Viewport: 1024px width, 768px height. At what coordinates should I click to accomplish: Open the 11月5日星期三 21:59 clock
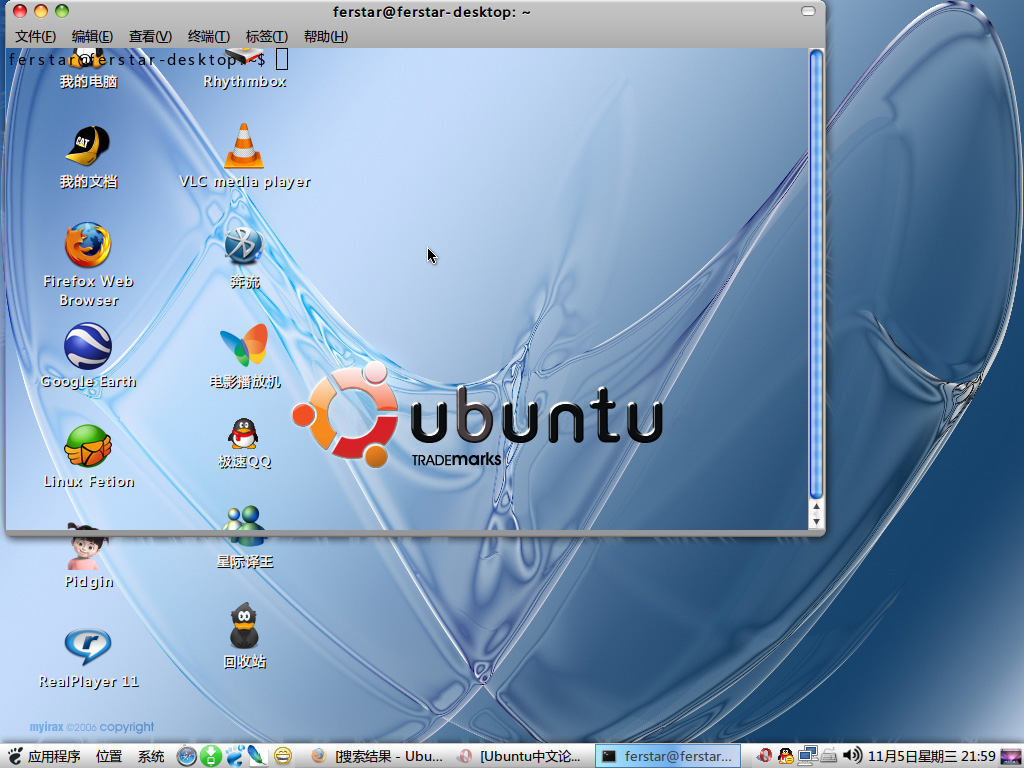(932, 756)
